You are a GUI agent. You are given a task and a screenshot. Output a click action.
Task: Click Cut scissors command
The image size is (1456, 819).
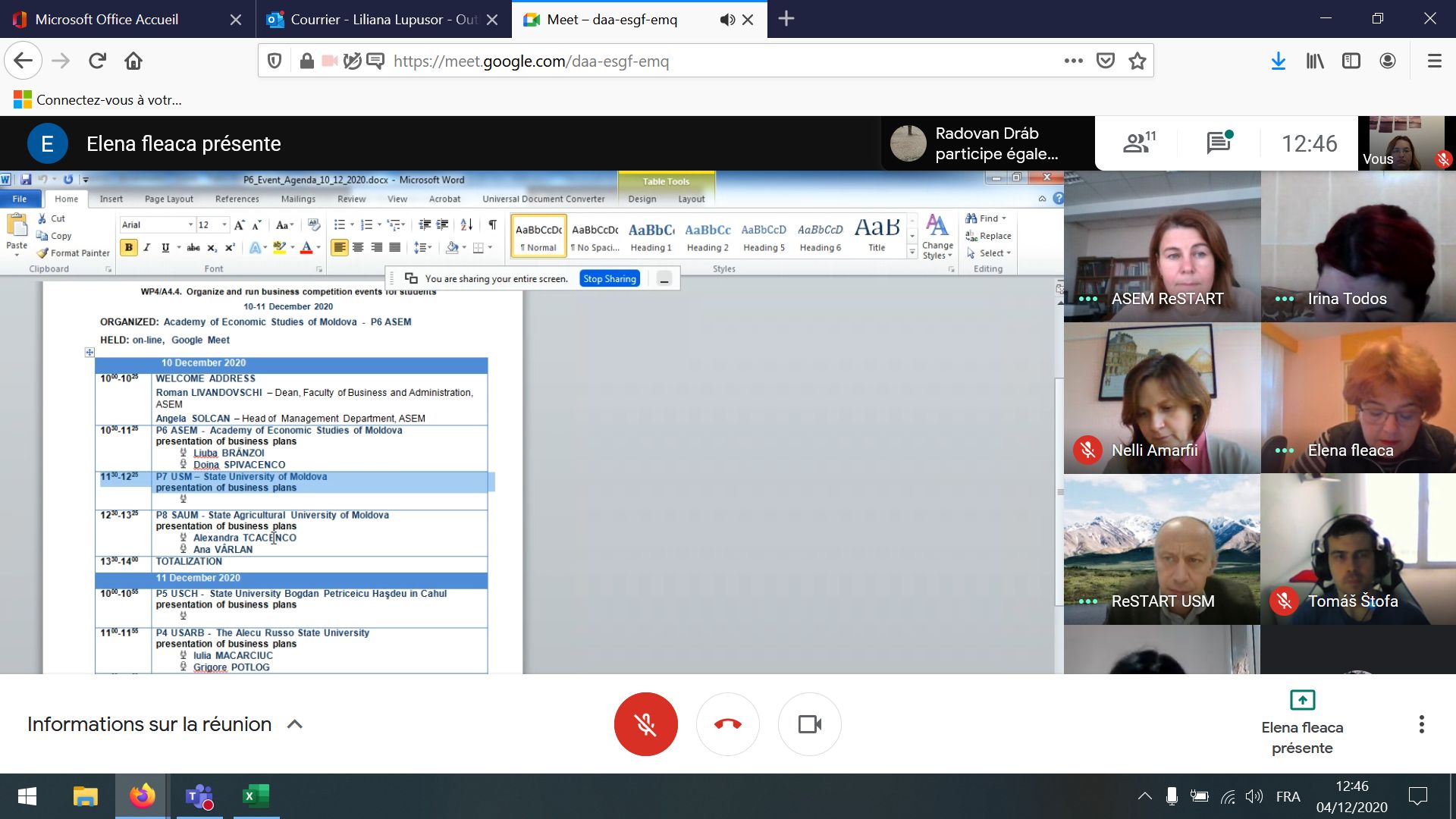pyautogui.click(x=51, y=218)
